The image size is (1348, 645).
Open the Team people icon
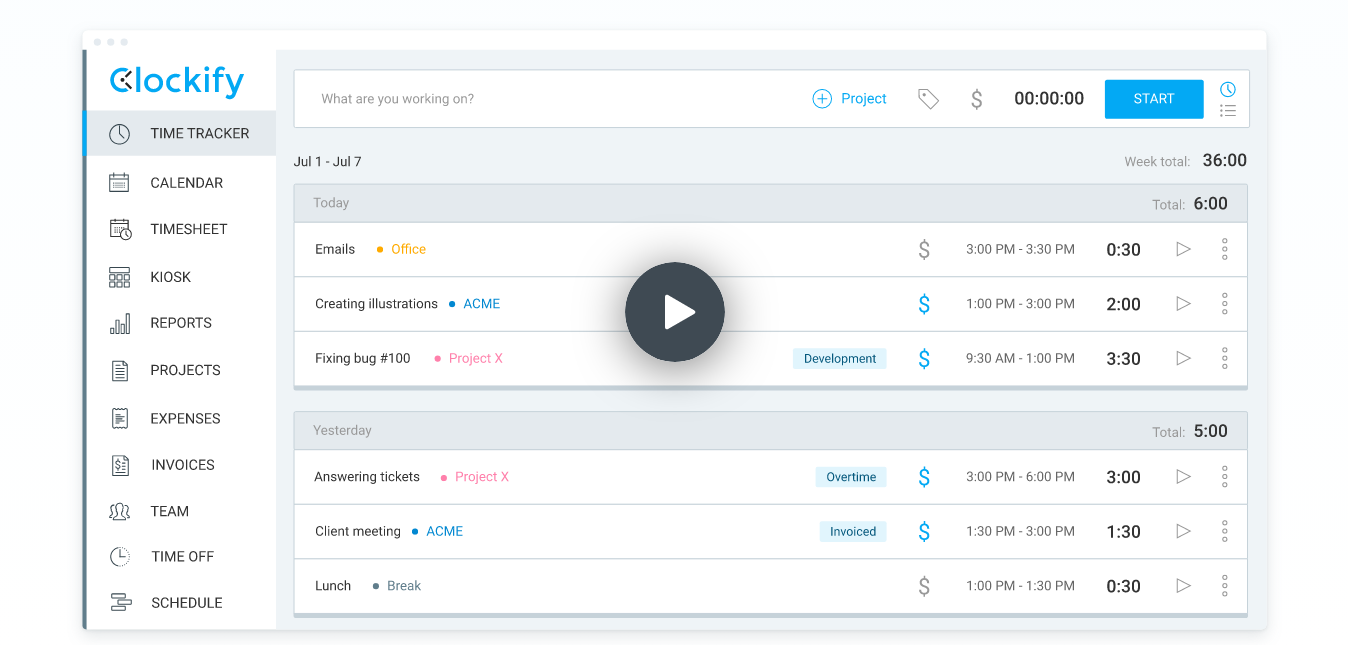click(x=120, y=511)
